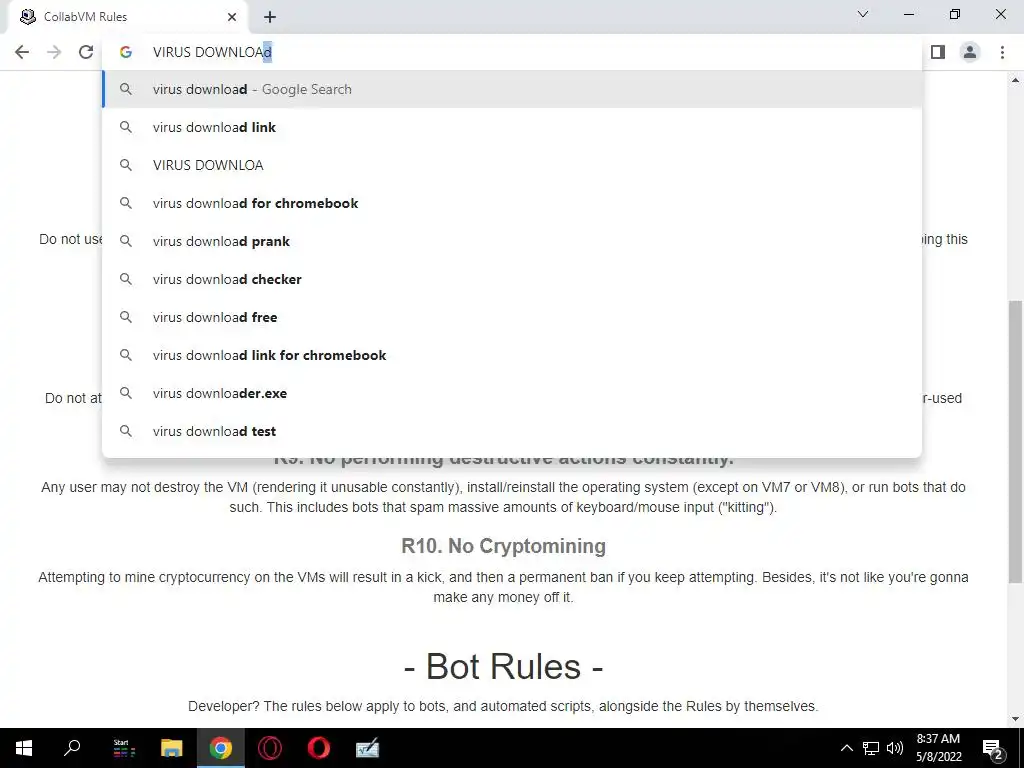Click search icon beside 'virus download prank'
Screen dimensions: 1024x768
click(x=126, y=241)
